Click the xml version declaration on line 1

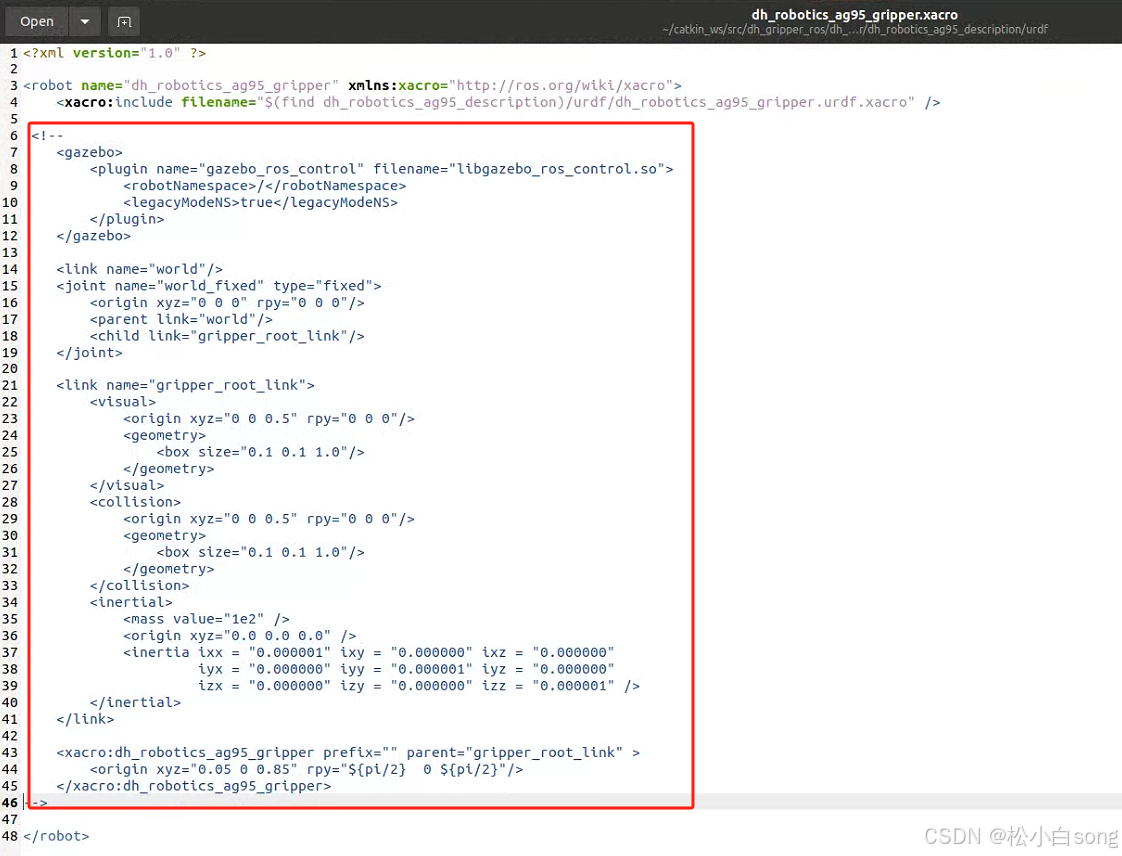[114, 53]
